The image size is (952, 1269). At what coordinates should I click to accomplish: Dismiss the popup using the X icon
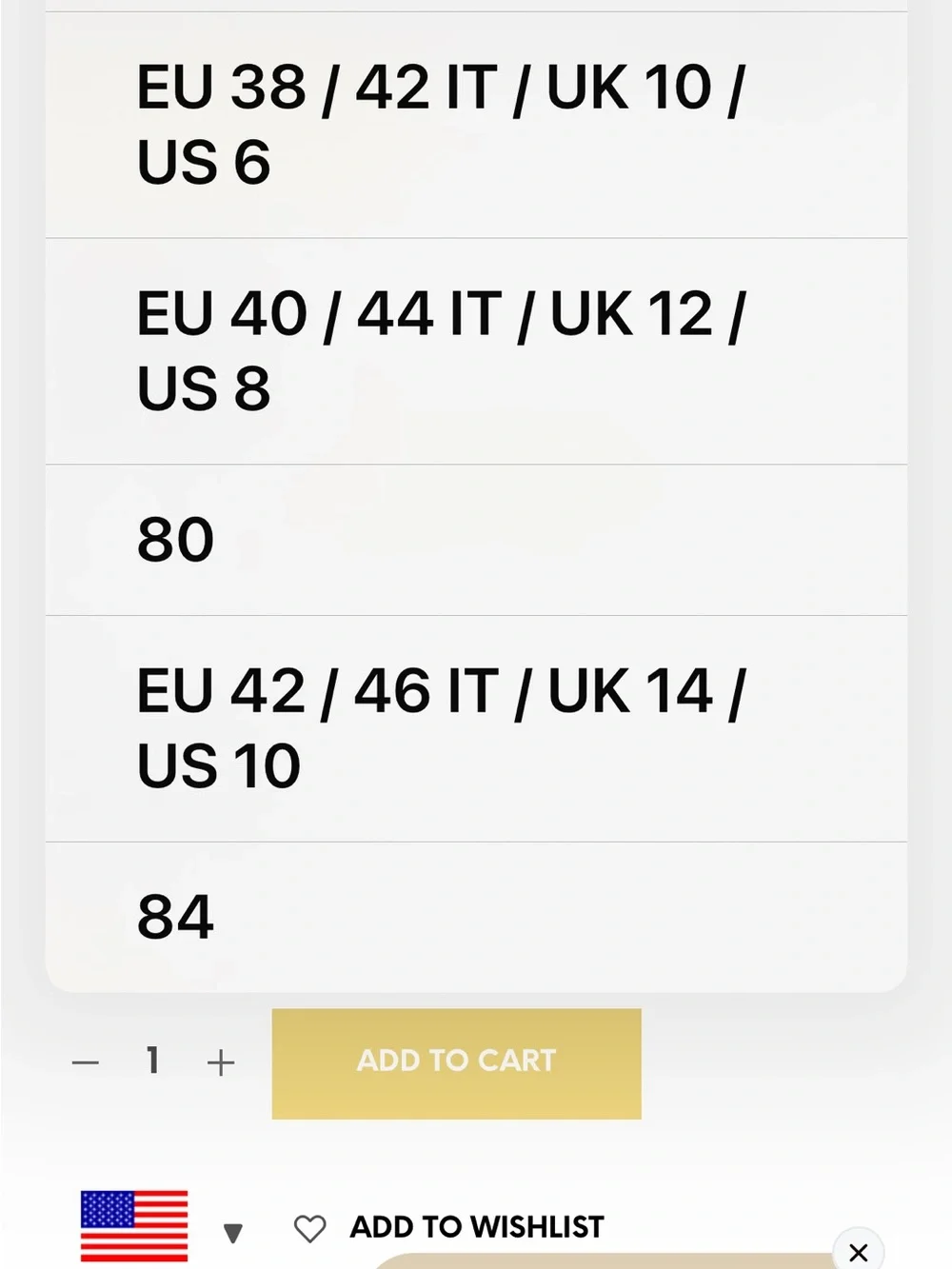click(x=859, y=1252)
